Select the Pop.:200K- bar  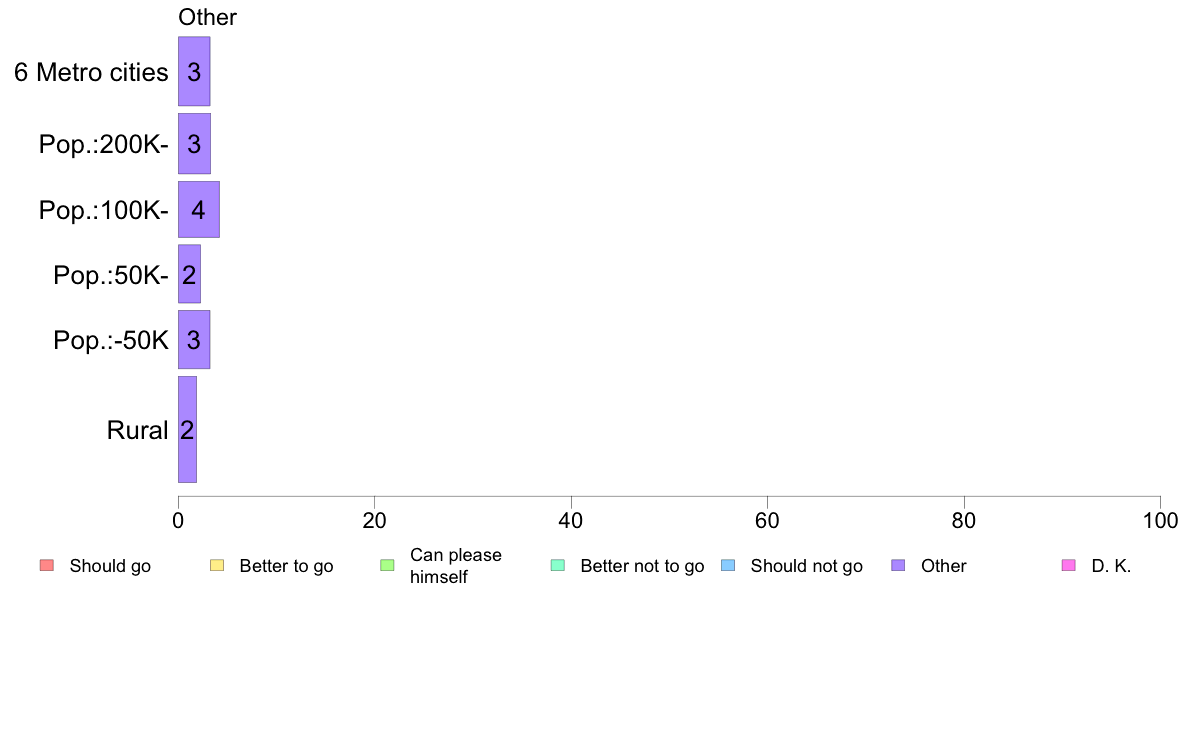[194, 143]
